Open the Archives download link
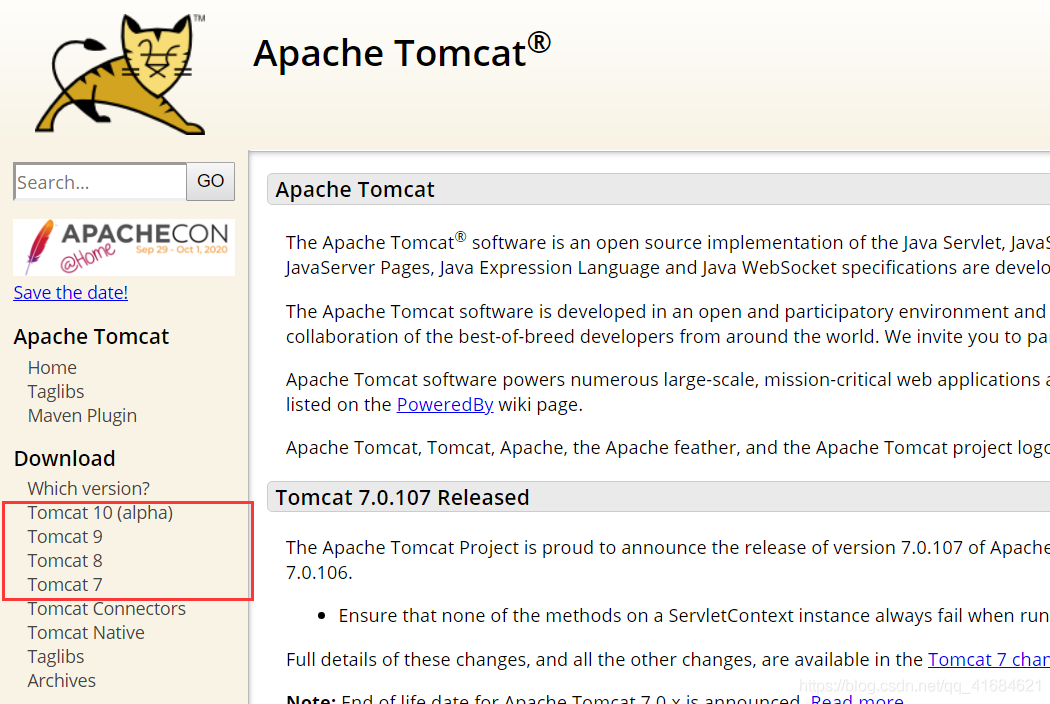 point(62,680)
